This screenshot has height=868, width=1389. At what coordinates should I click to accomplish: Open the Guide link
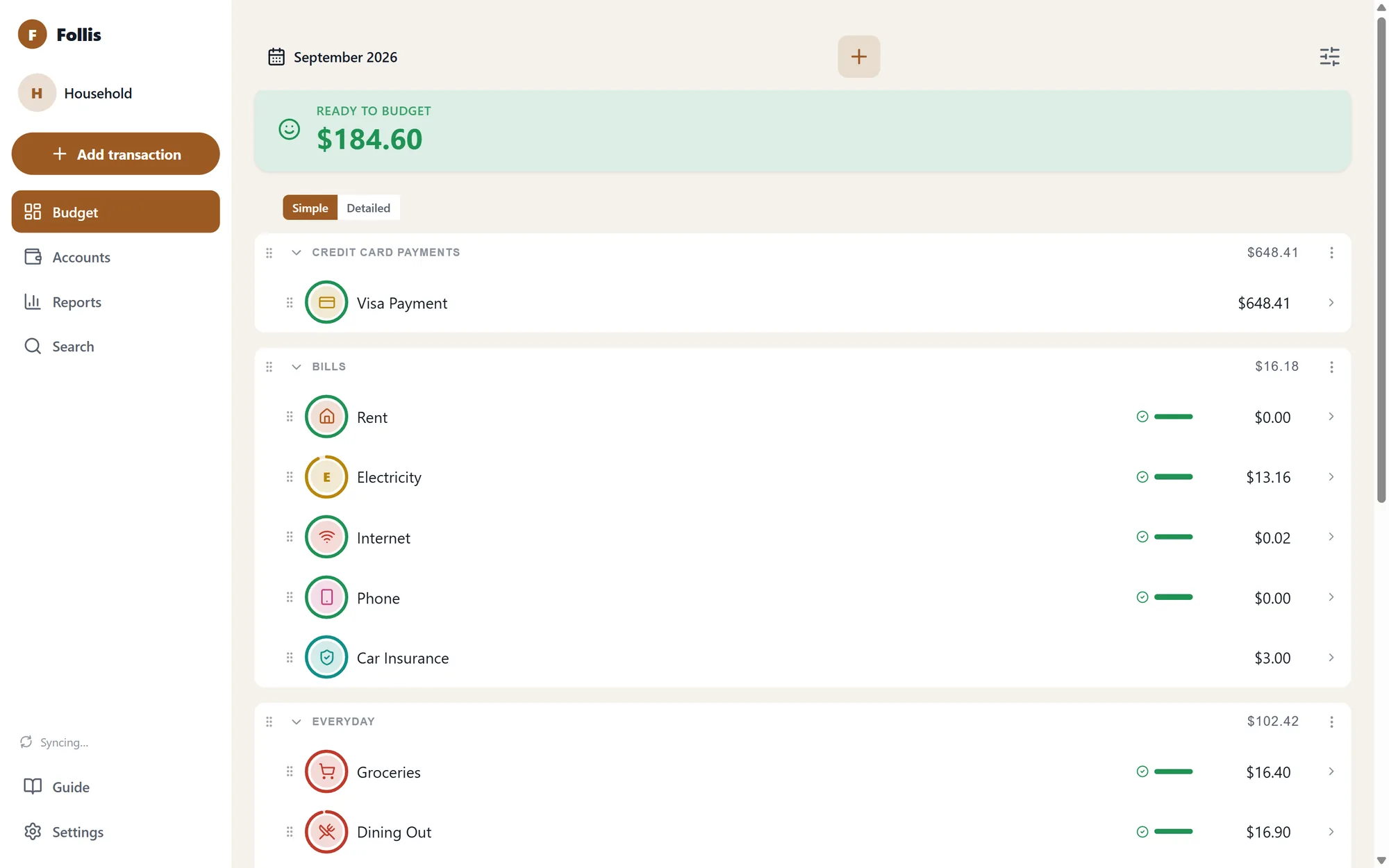115,787
